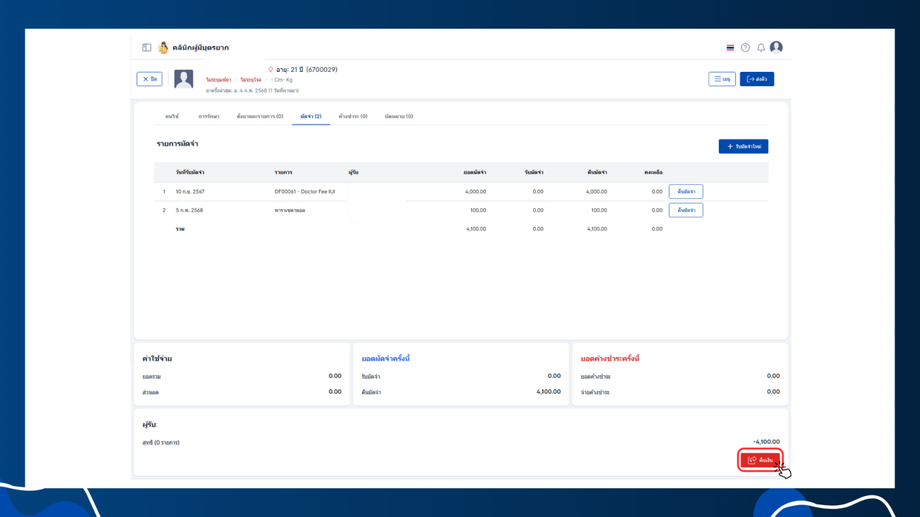Screen dimensions: 920x517
Task: Refund the DF00061 Doctor Fee deposit
Action: click(686, 191)
